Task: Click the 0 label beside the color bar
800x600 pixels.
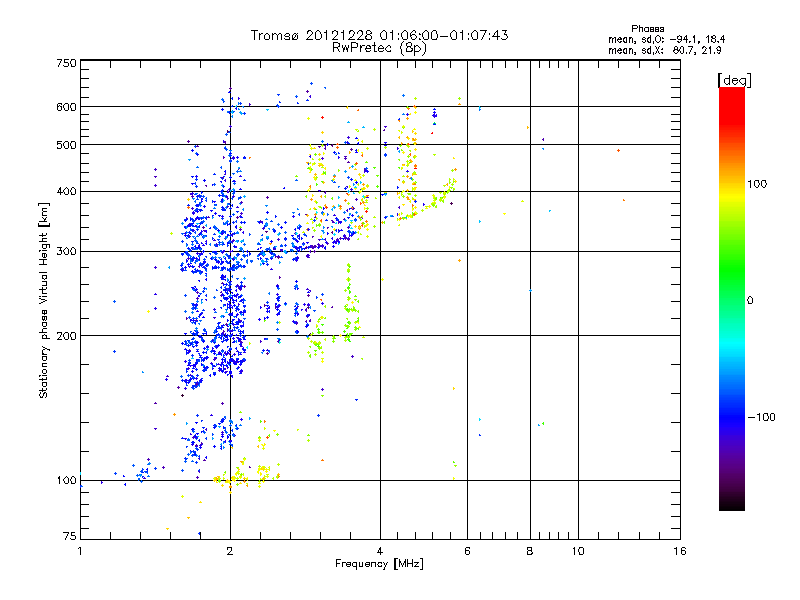Action: click(750, 301)
